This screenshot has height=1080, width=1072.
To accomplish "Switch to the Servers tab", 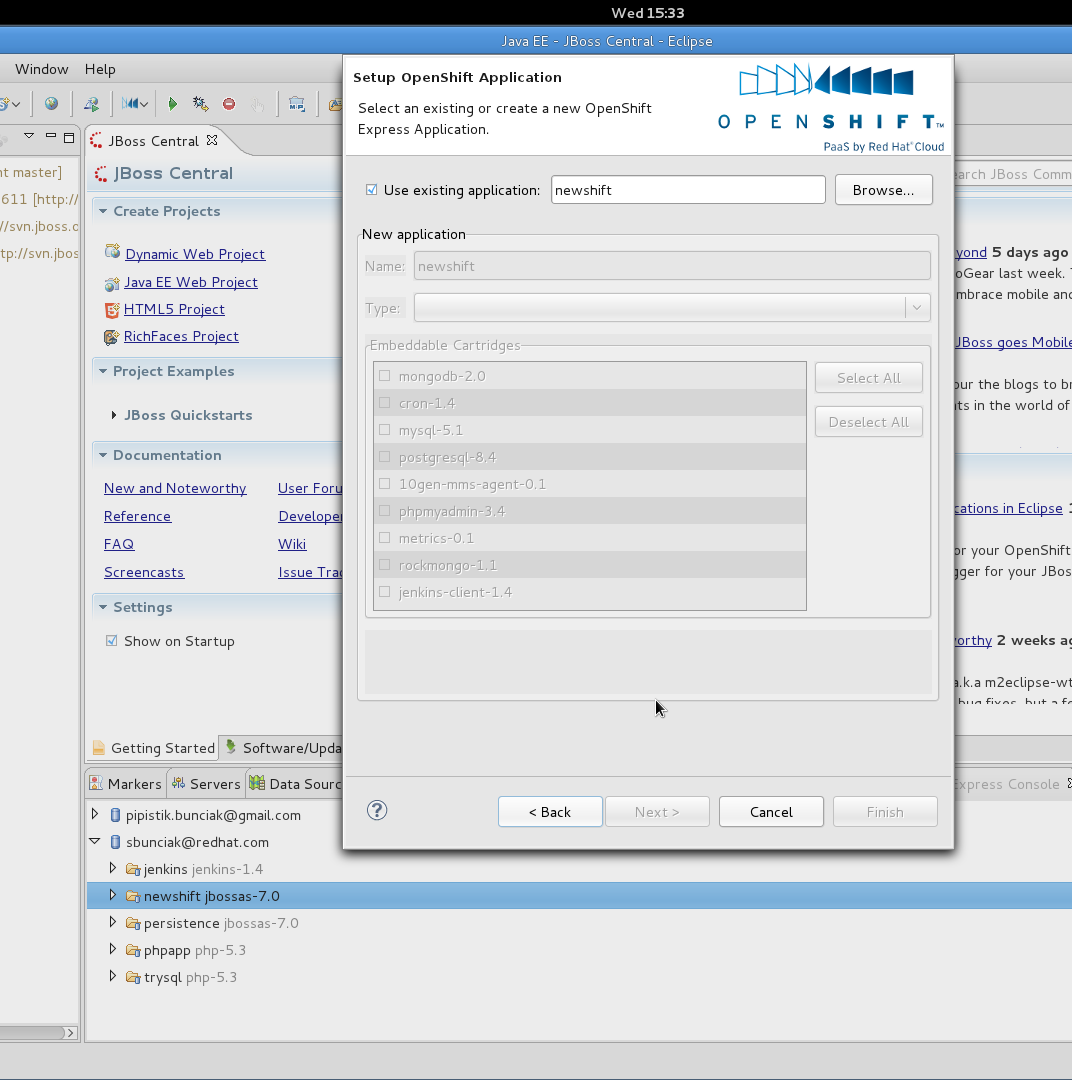I will click(205, 784).
